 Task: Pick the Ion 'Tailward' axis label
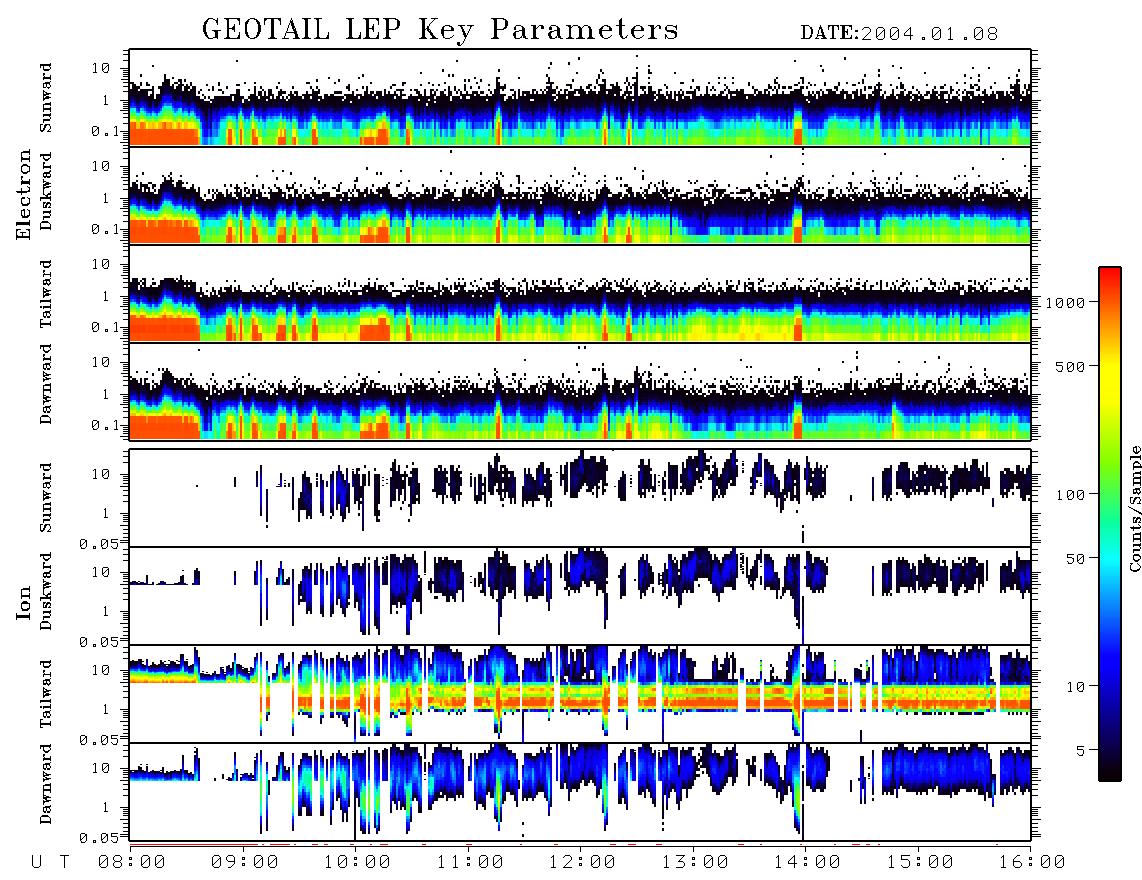point(46,694)
